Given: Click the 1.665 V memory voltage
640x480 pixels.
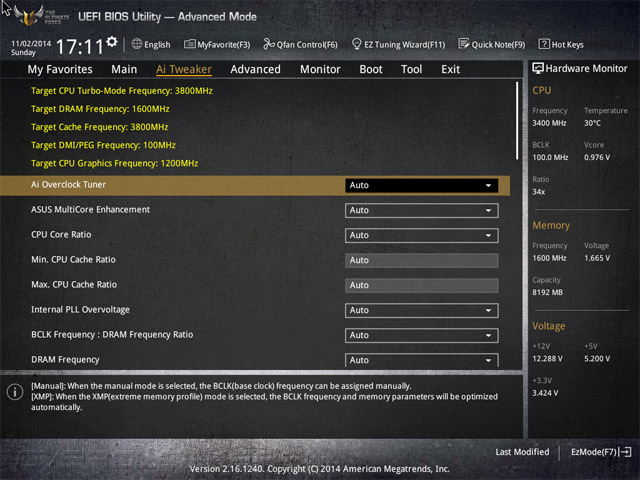Looking at the screenshot, I should 597,258.
